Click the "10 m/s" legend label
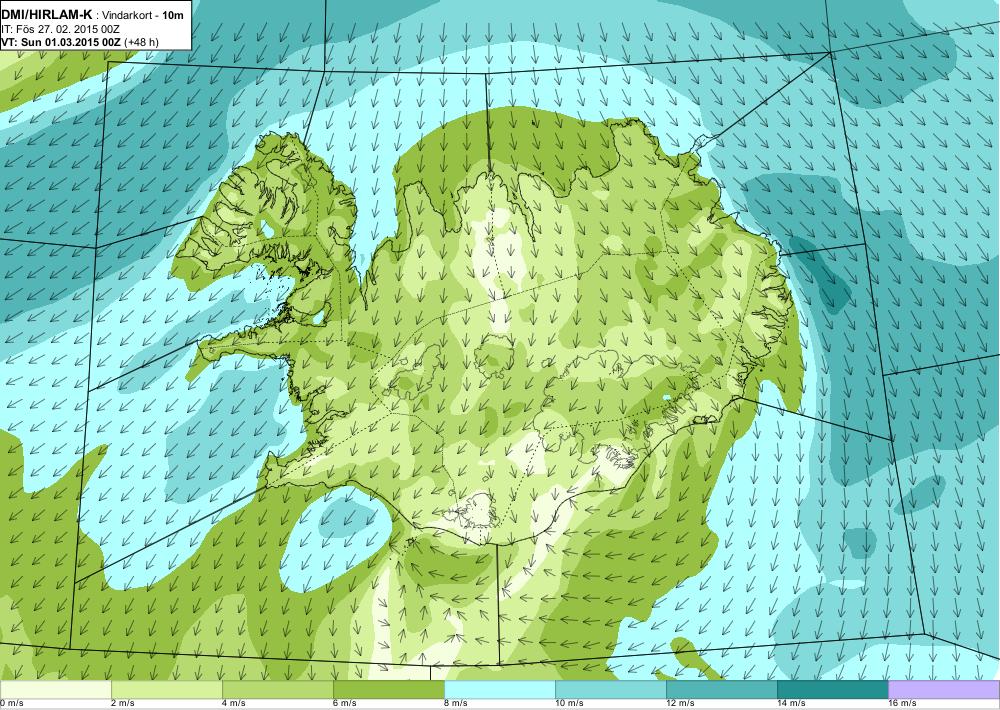This screenshot has height=710, width=1000. point(569,704)
